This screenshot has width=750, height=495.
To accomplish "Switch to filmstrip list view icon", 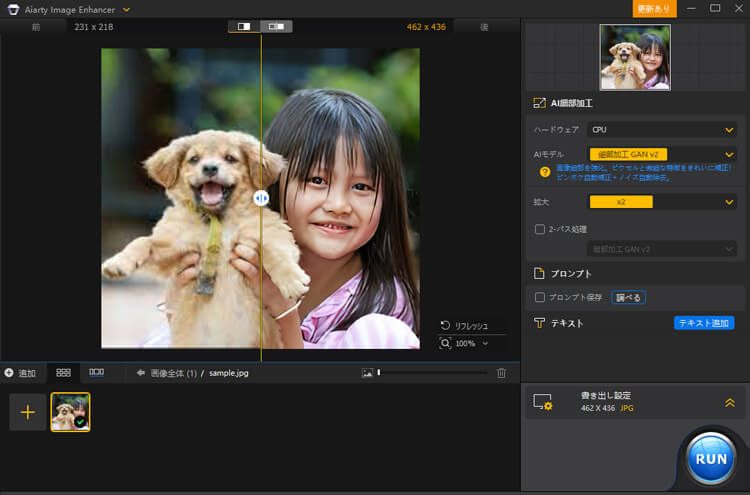I will pos(97,372).
